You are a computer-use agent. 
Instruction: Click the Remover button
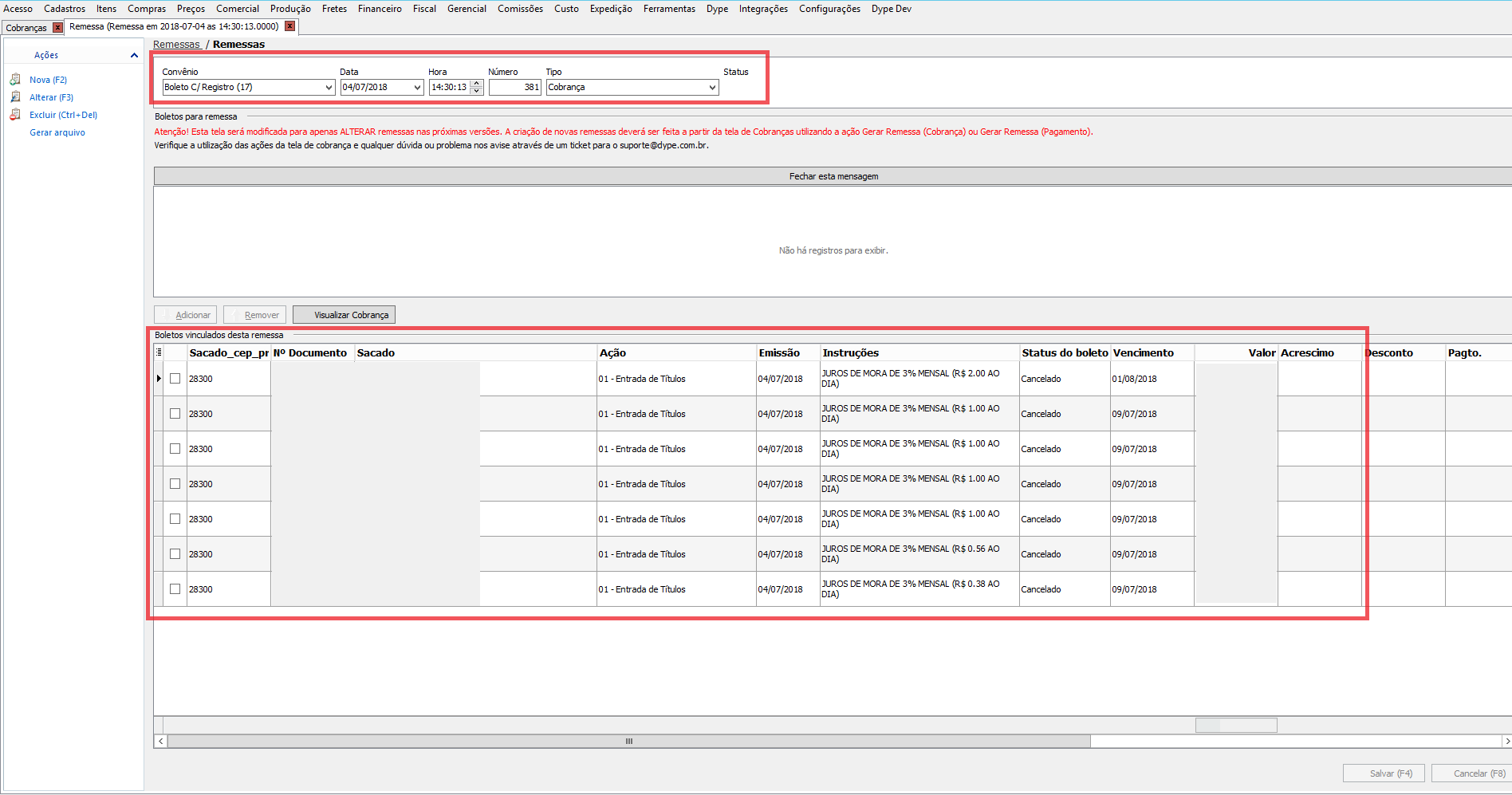[254, 315]
